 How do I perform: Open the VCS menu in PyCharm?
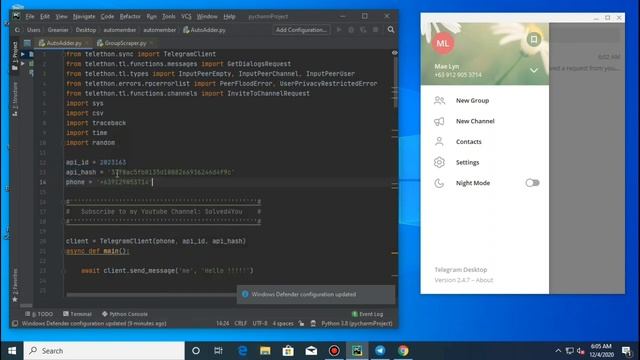[186, 17]
